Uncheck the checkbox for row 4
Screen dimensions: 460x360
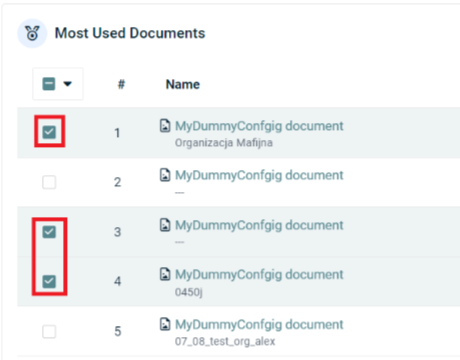click(49, 281)
